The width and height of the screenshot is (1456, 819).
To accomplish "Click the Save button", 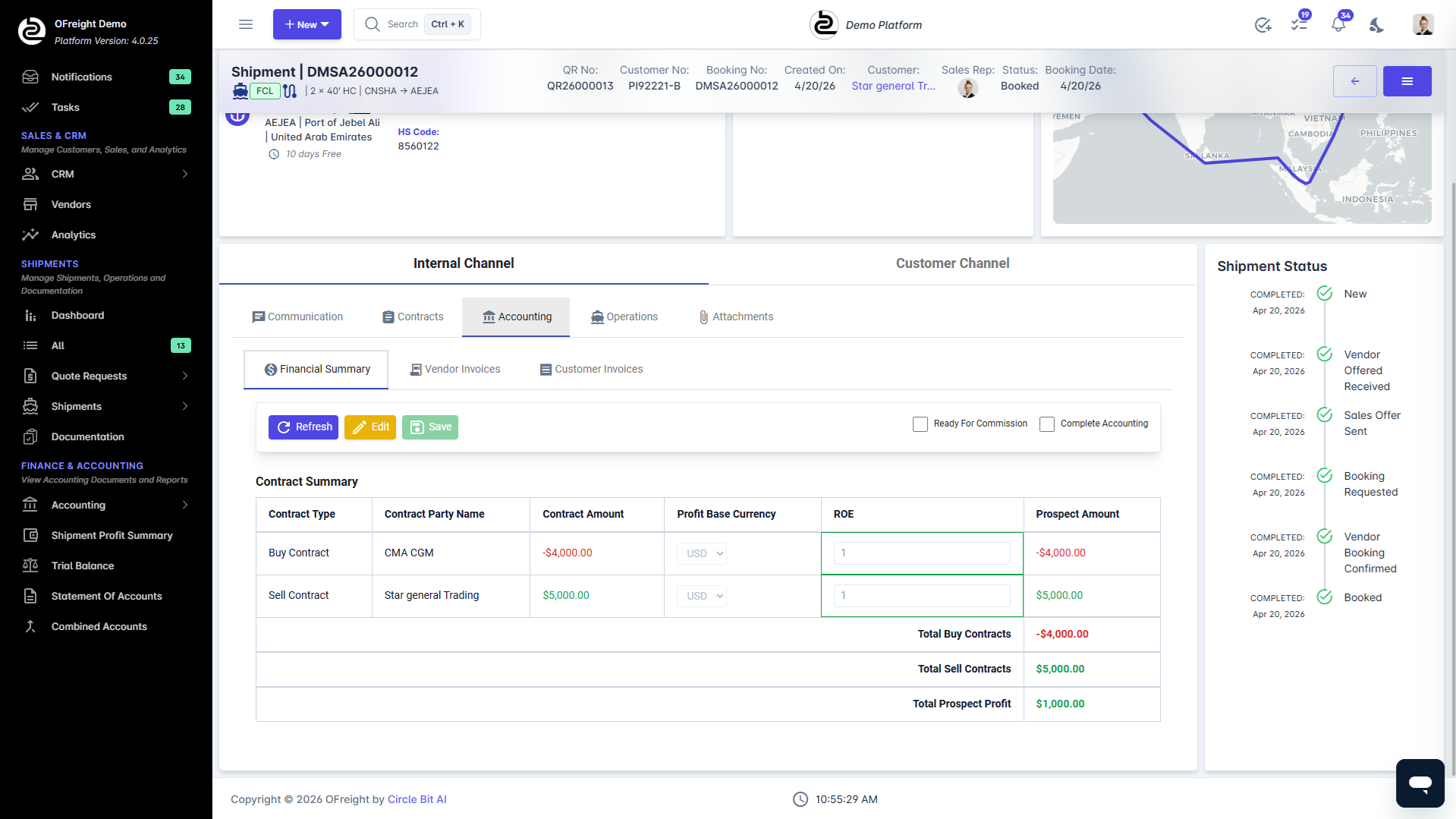I will tap(430, 427).
